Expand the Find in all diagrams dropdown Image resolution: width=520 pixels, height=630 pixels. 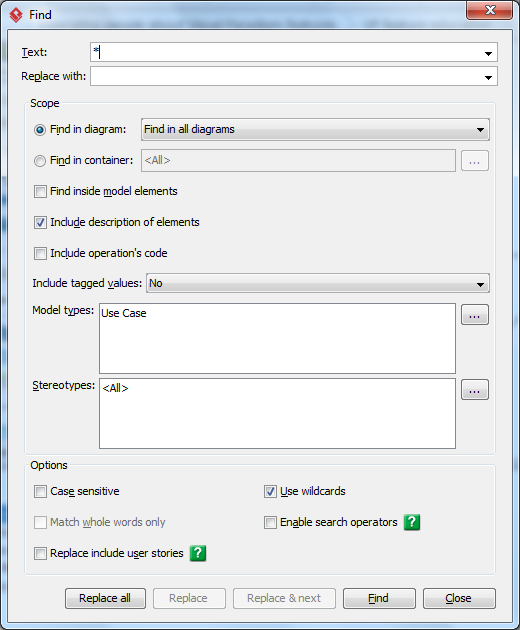(315, 129)
